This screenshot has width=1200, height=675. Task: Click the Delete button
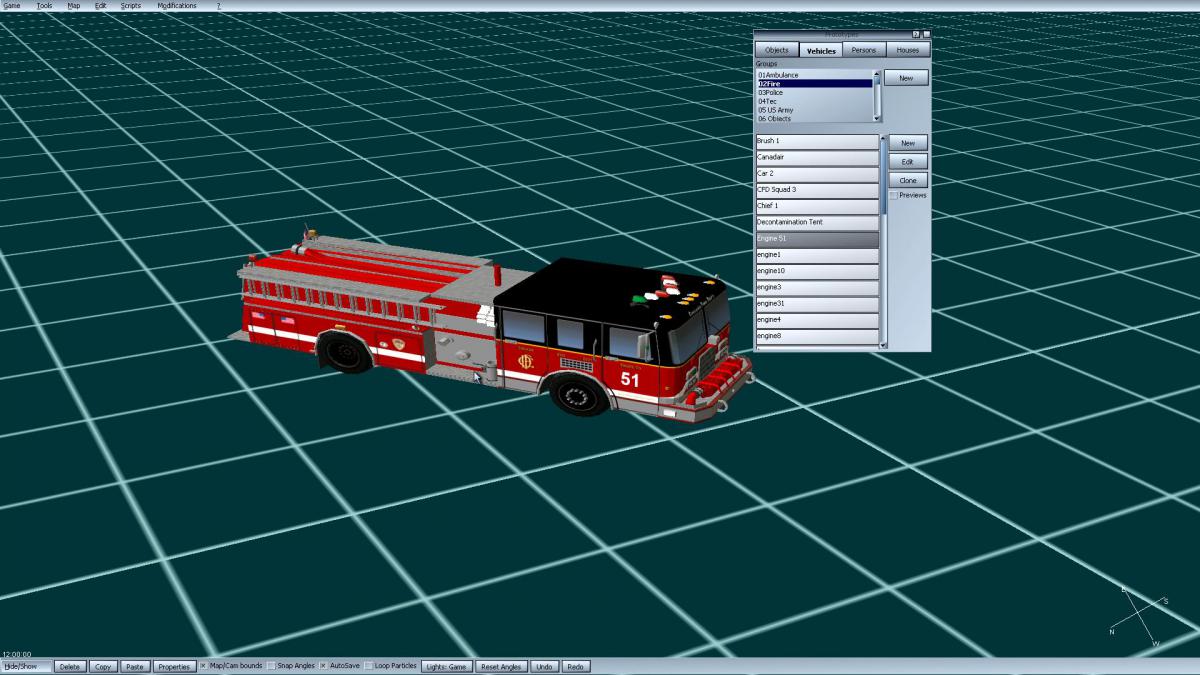(x=70, y=666)
